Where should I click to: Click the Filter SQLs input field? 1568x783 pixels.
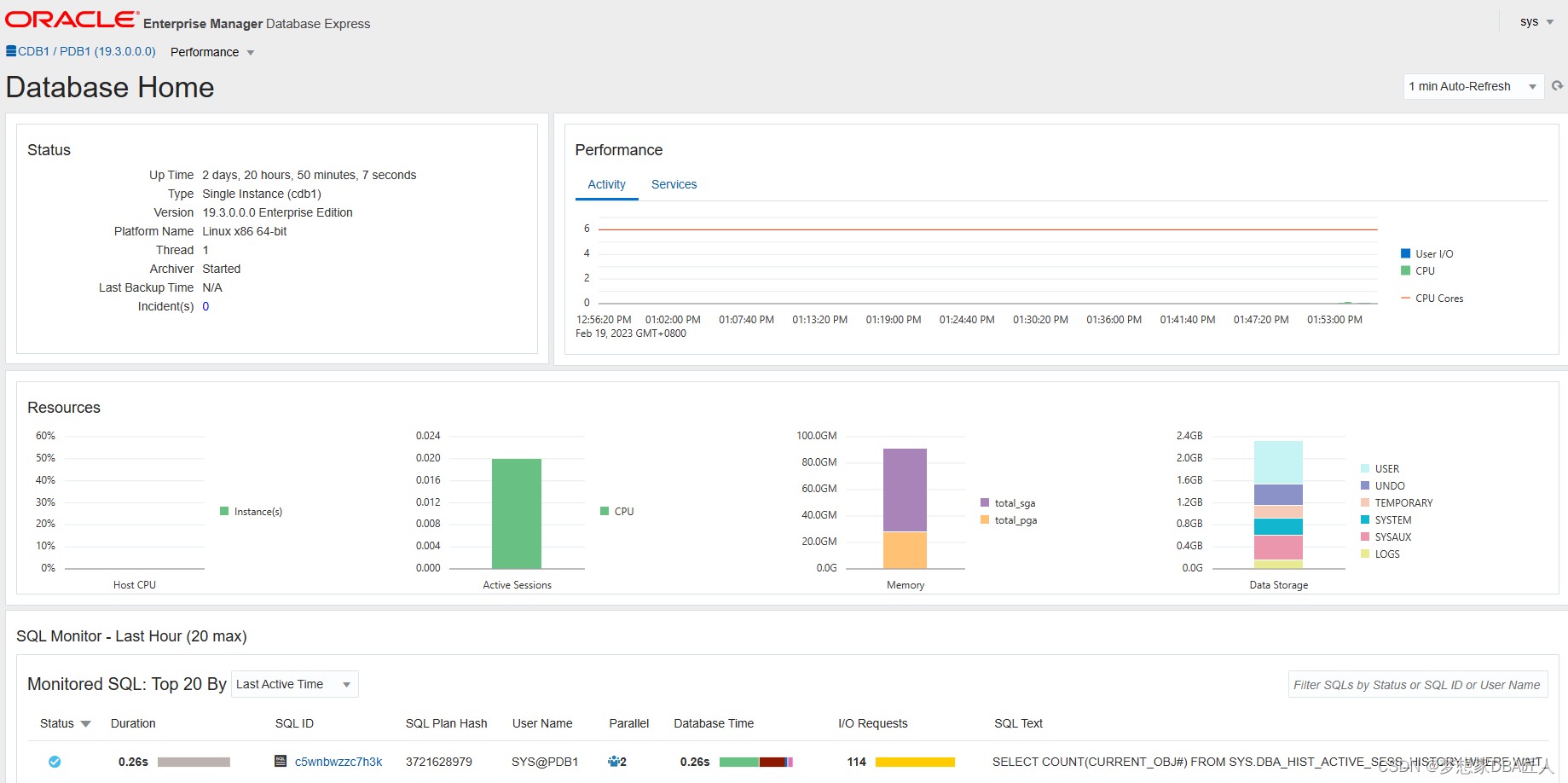1417,685
